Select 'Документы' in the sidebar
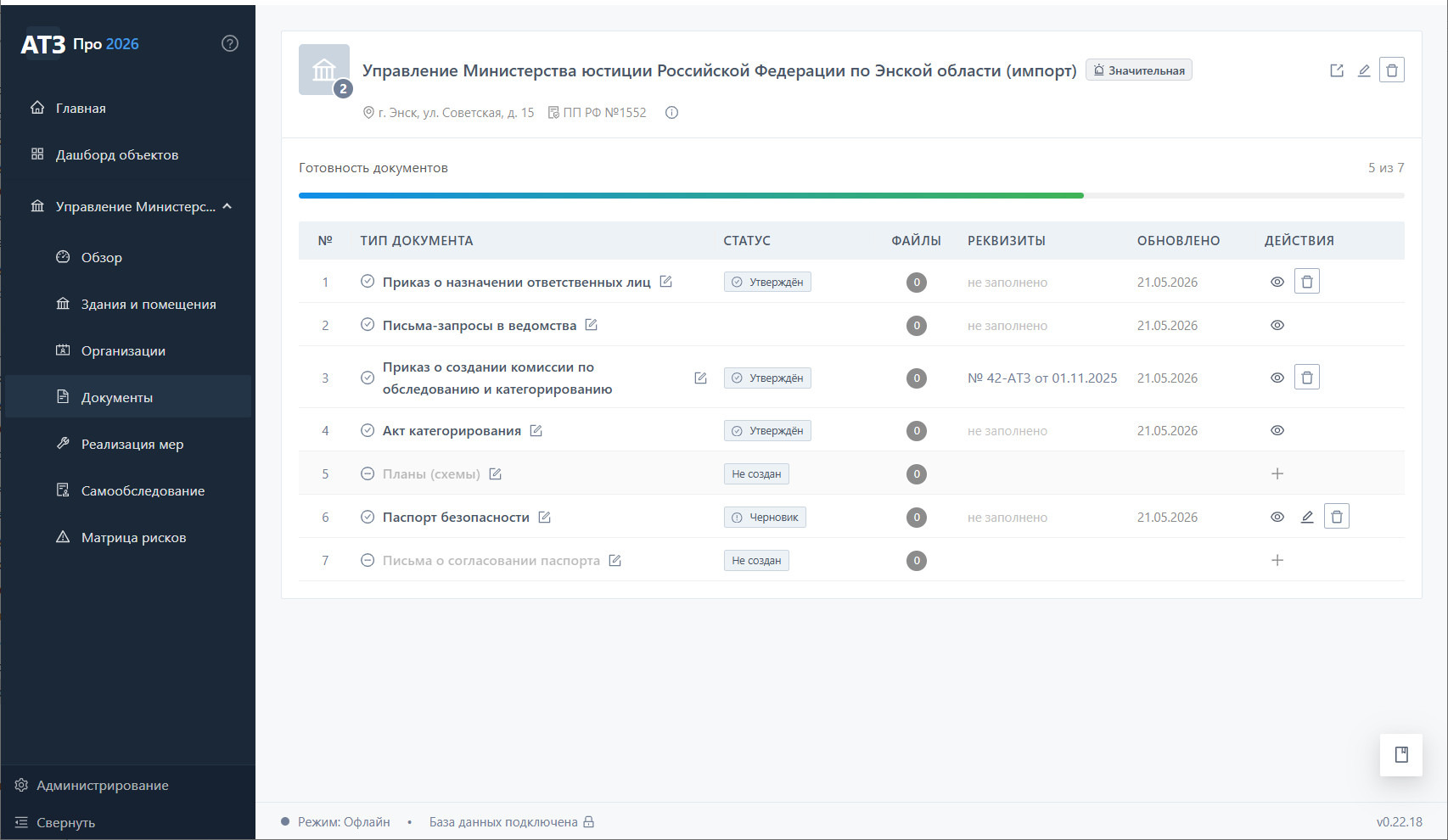This screenshot has height=840, width=1448. point(128,396)
